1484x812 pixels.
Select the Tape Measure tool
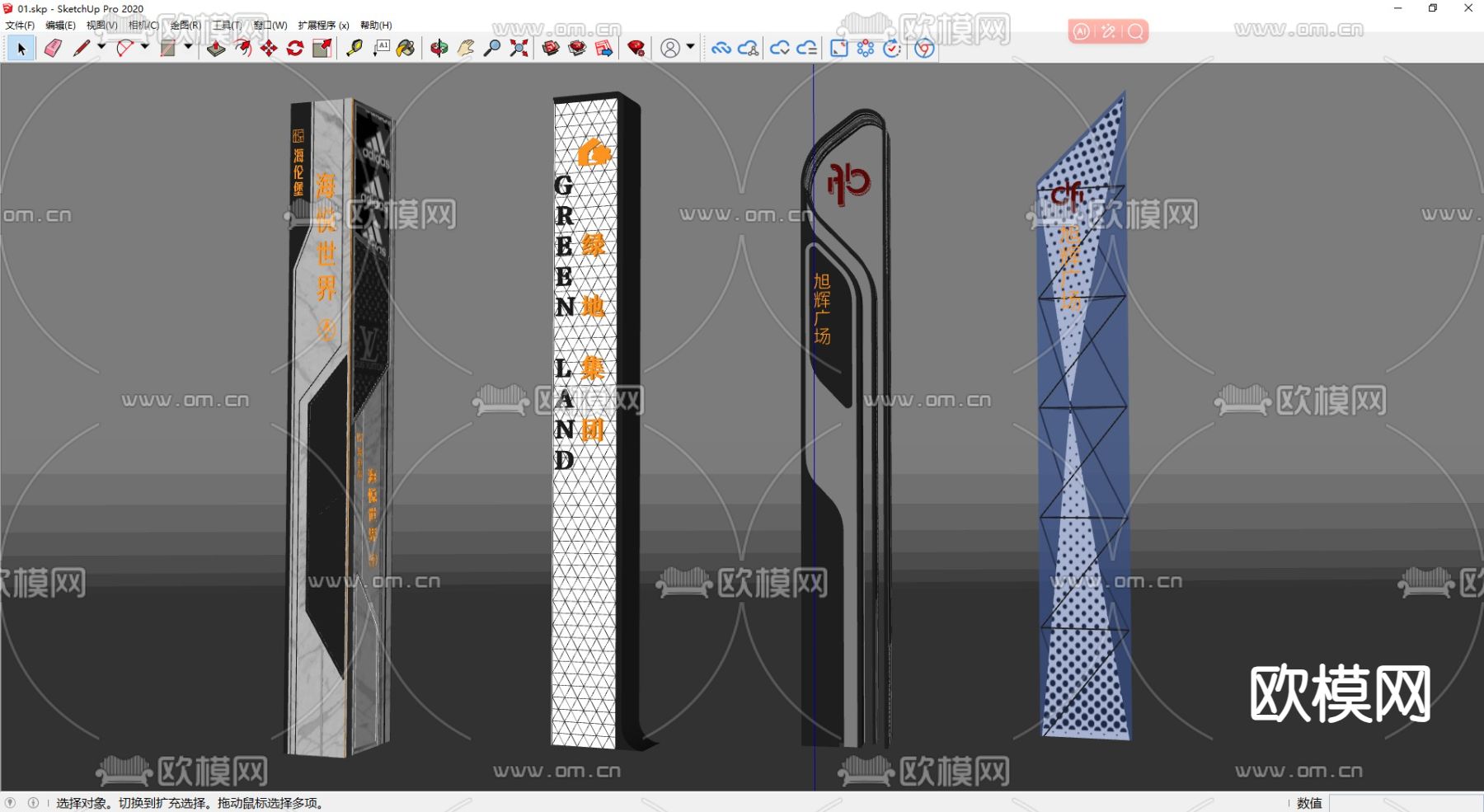click(355, 49)
